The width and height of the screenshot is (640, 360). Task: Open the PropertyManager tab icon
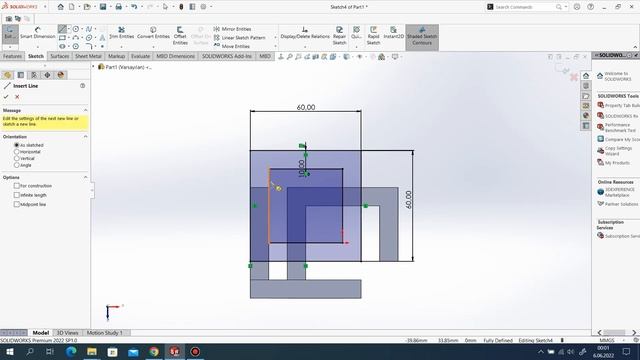(21, 75)
